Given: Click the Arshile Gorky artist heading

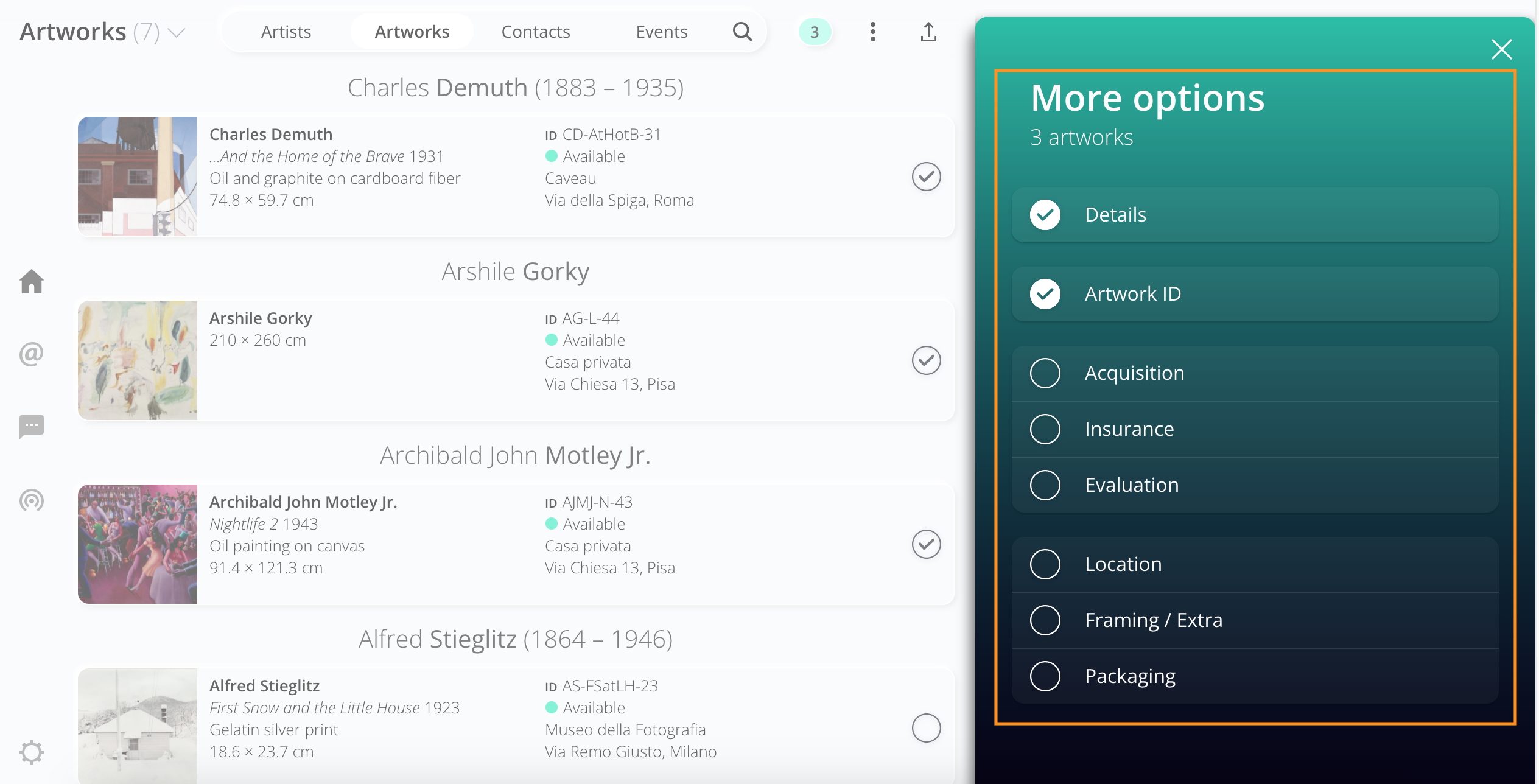Looking at the screenshot, I should pyautogui.click(x=516, y=271).
